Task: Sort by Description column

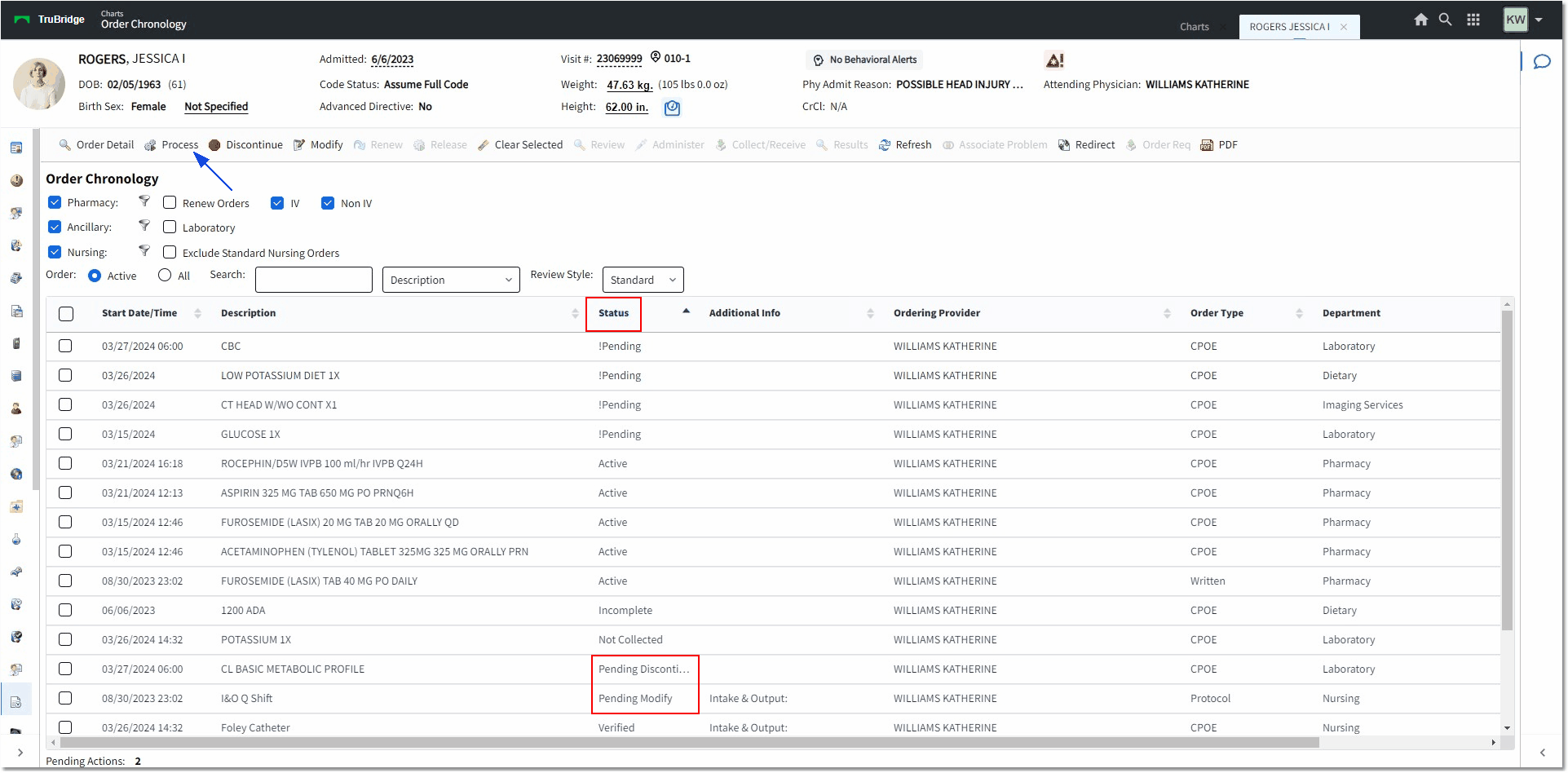Action: (x=248, y=313)
